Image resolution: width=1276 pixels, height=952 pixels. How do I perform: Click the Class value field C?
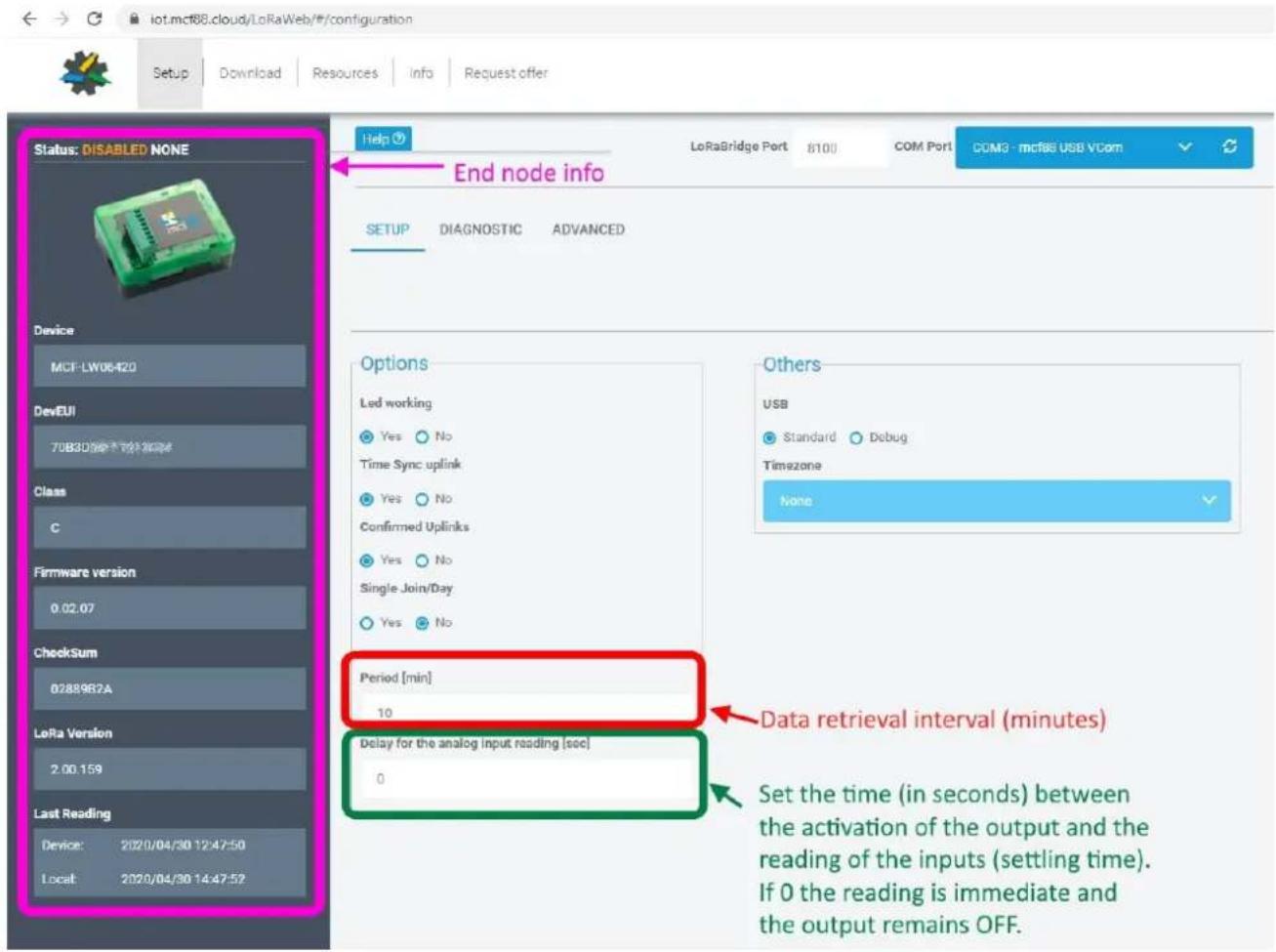[x=169, y=527]
